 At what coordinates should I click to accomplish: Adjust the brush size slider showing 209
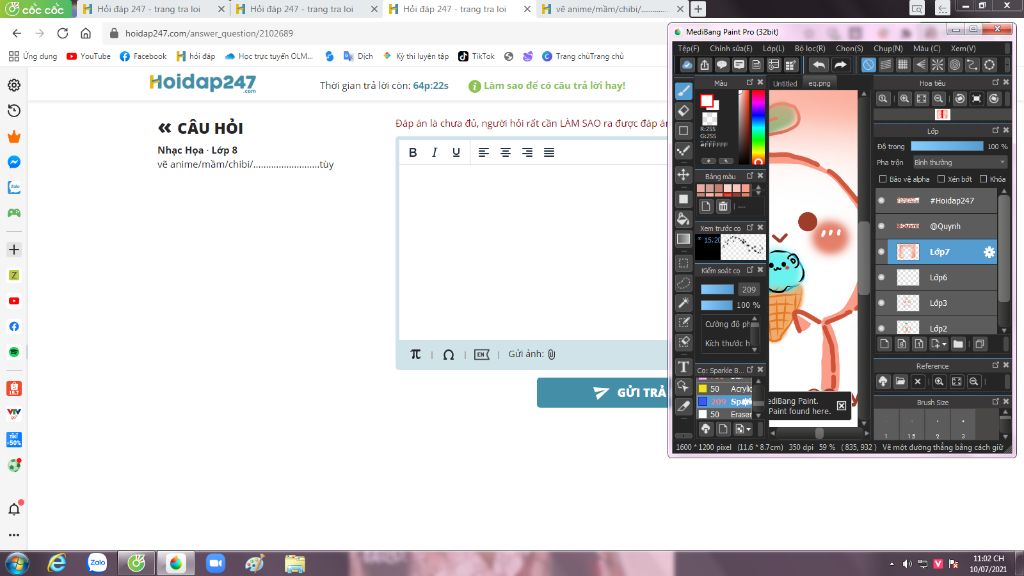click(717, 289)
